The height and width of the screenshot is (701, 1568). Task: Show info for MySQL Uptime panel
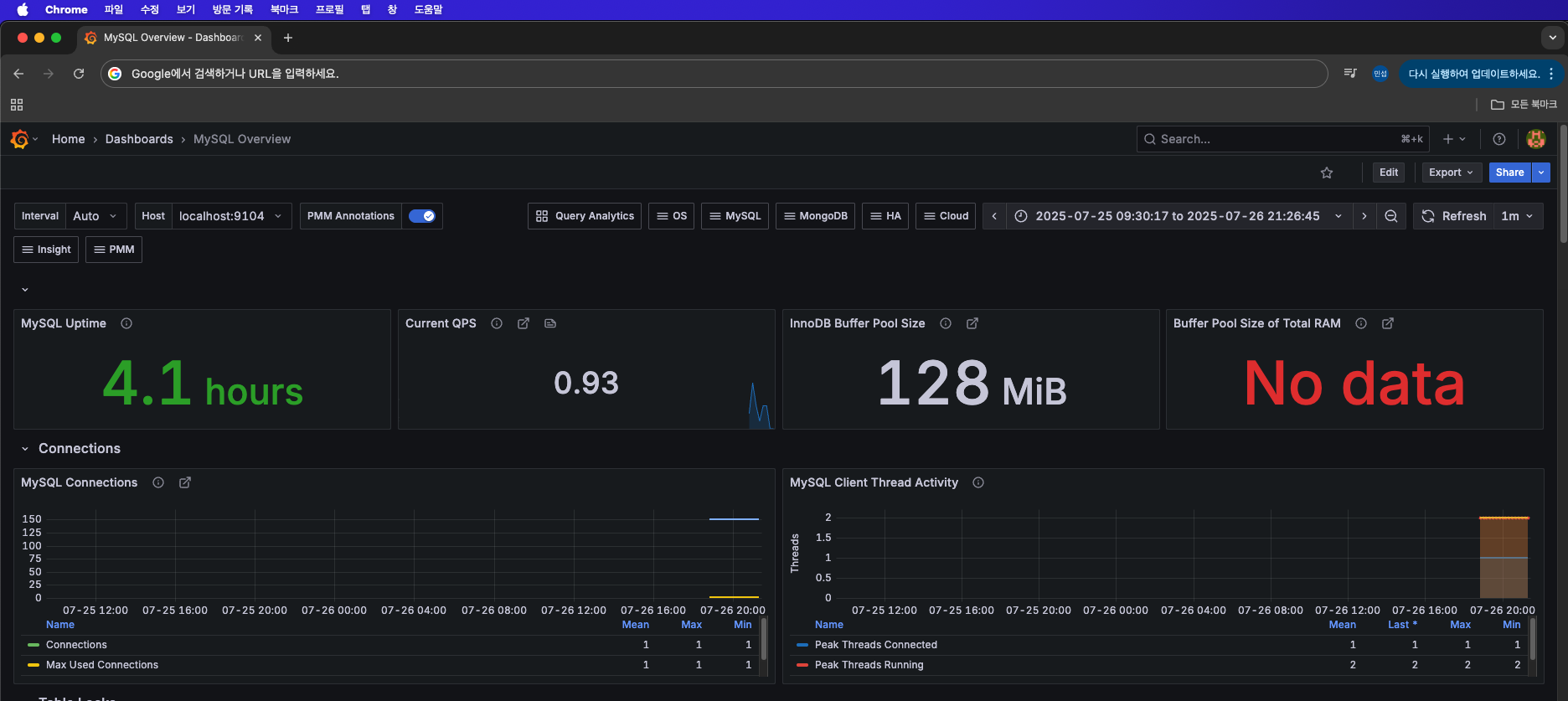tap(126, 323)
